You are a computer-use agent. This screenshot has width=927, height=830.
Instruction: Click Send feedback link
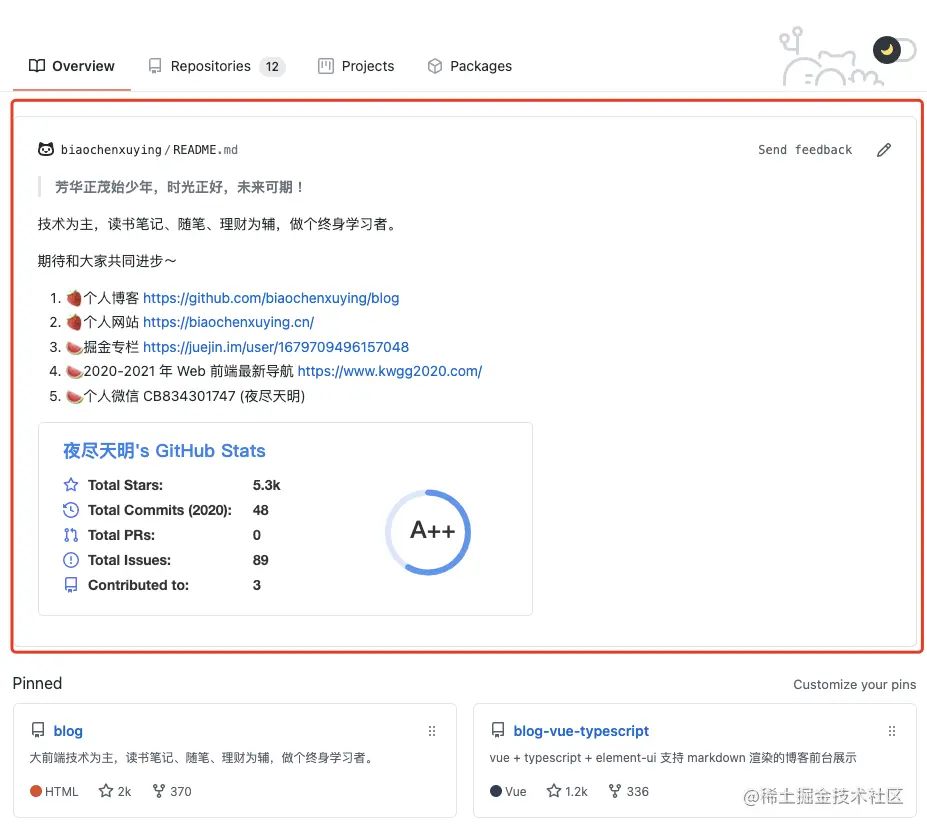pyautogui.click(x=805, y=150)
